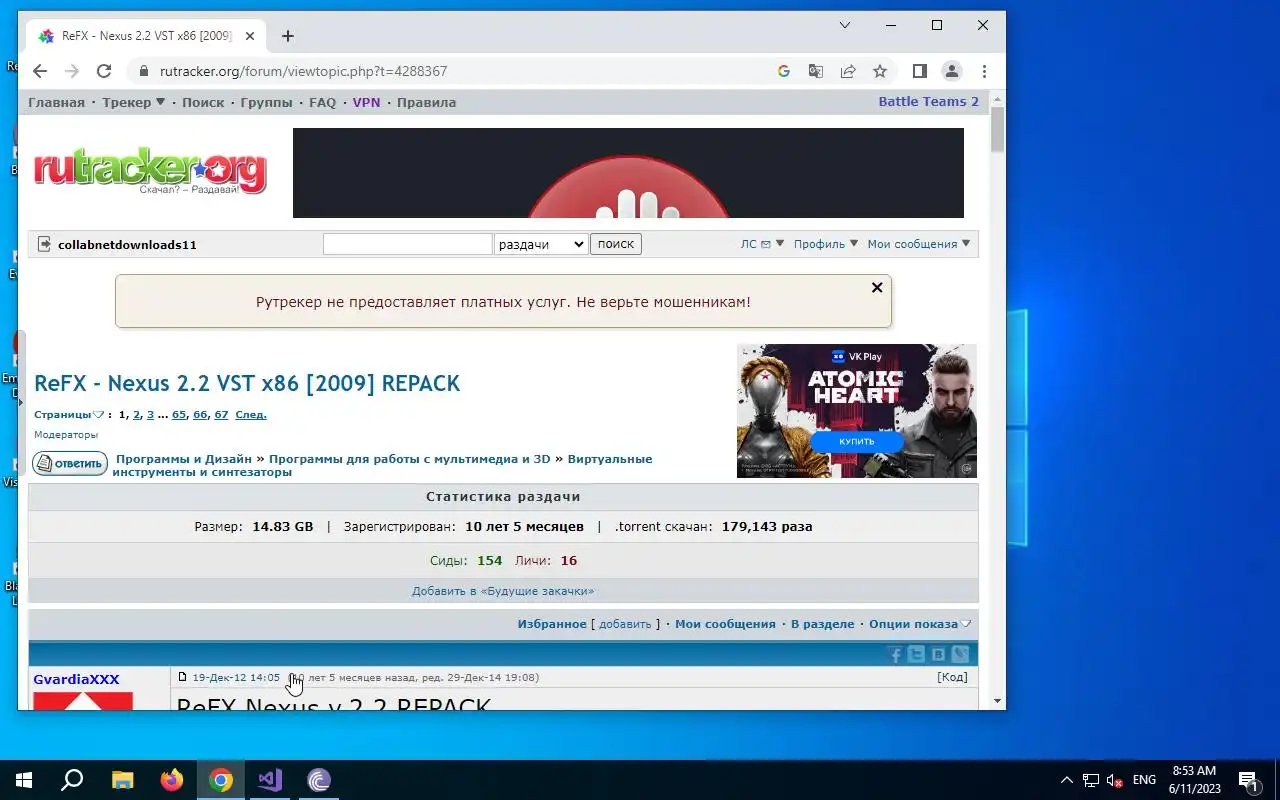The width and height of the screenshot is (1280, 800).
Task: Open Группы in the top menu
Action: 267,102
